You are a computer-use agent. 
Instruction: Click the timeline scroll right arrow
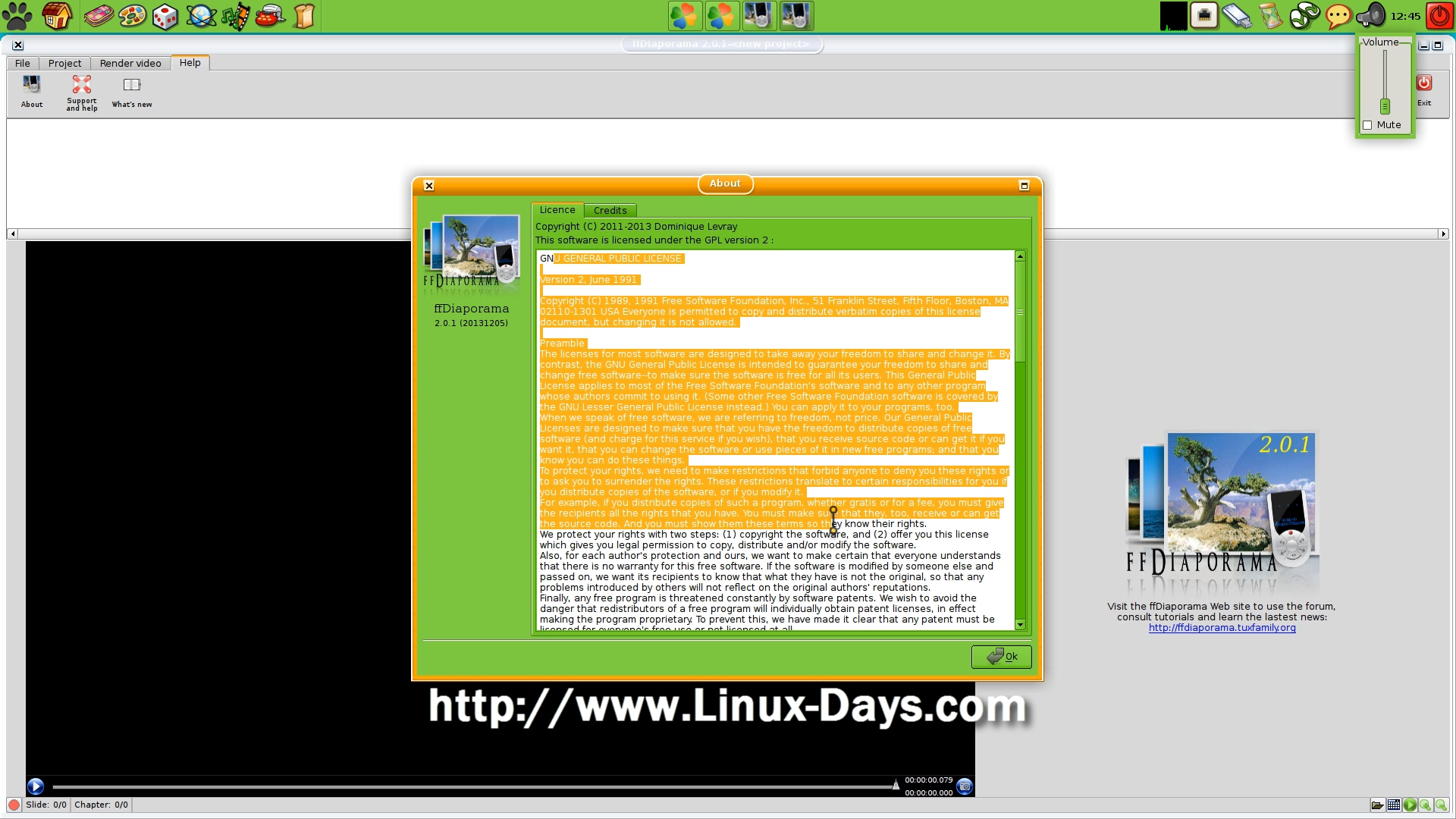(x=1443, y=234)
